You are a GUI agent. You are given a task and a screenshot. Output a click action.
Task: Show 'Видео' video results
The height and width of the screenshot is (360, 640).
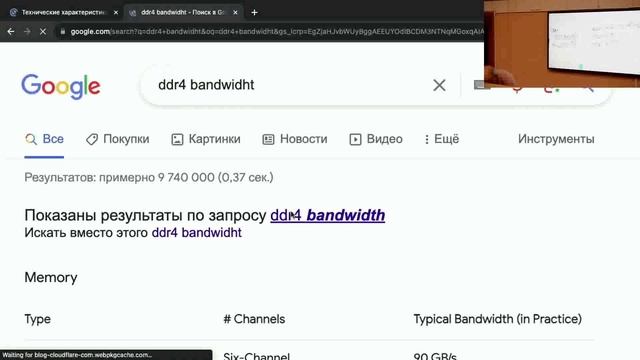tap(376, 139)
